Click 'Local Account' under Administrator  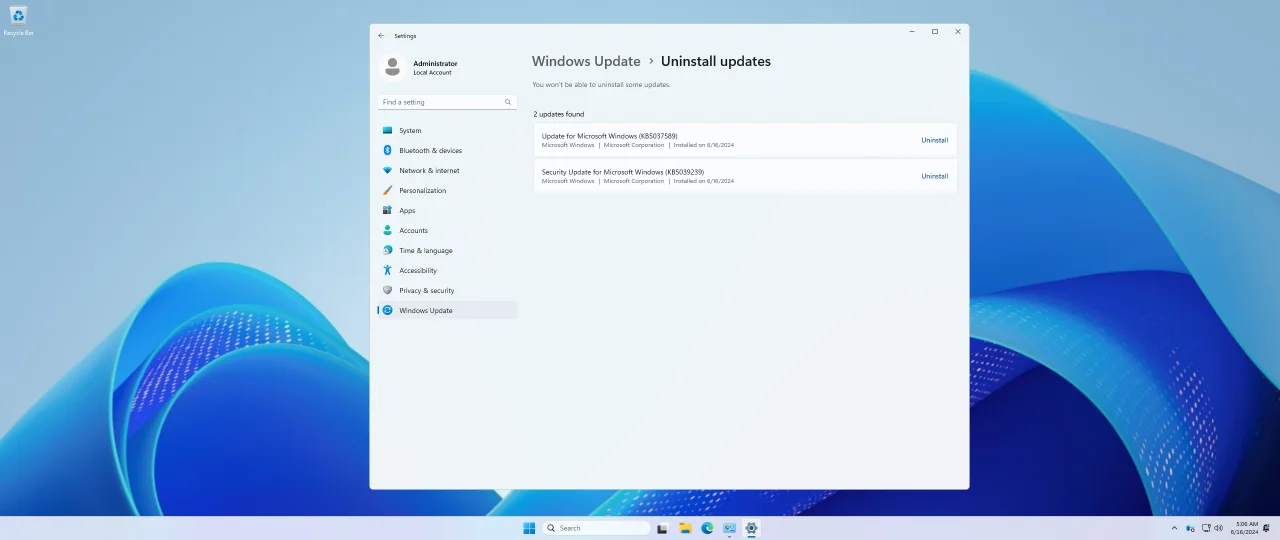[x=432, y=73]
